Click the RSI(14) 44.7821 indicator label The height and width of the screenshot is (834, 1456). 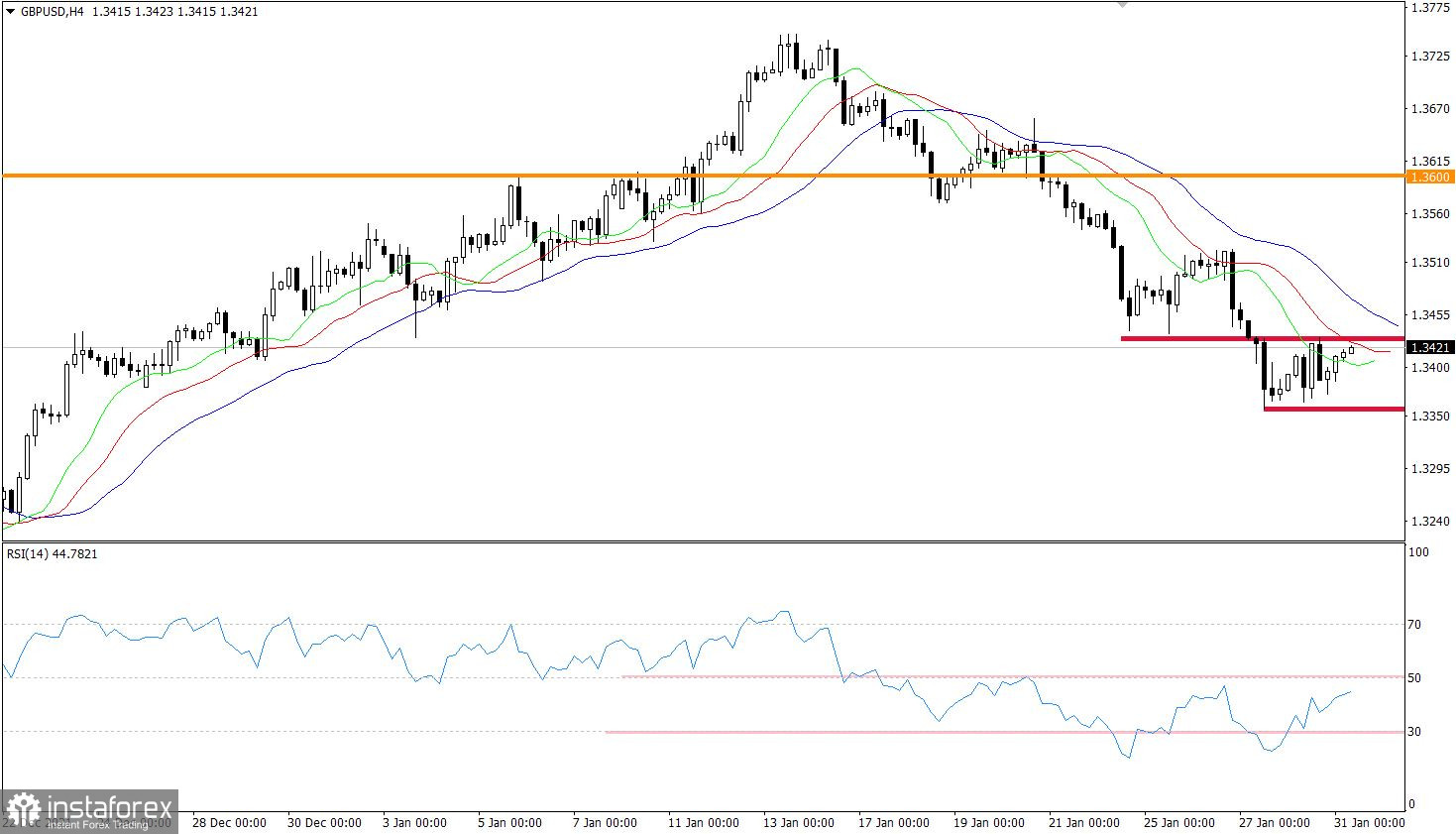53,553
